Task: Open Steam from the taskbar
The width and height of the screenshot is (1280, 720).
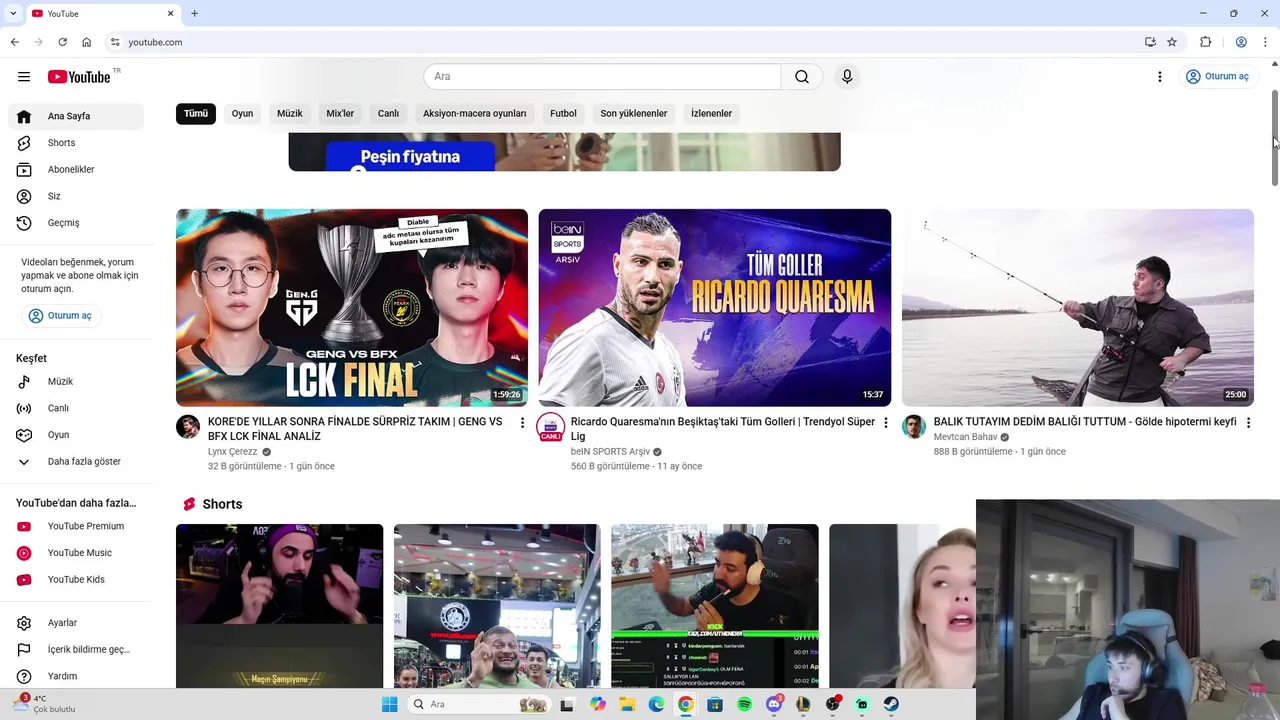Action: pos(891,705)
